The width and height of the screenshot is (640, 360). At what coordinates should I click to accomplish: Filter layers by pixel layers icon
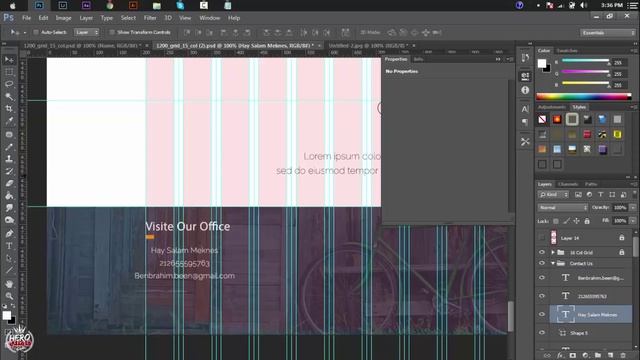pyautogui.click(x=578, y=195)
